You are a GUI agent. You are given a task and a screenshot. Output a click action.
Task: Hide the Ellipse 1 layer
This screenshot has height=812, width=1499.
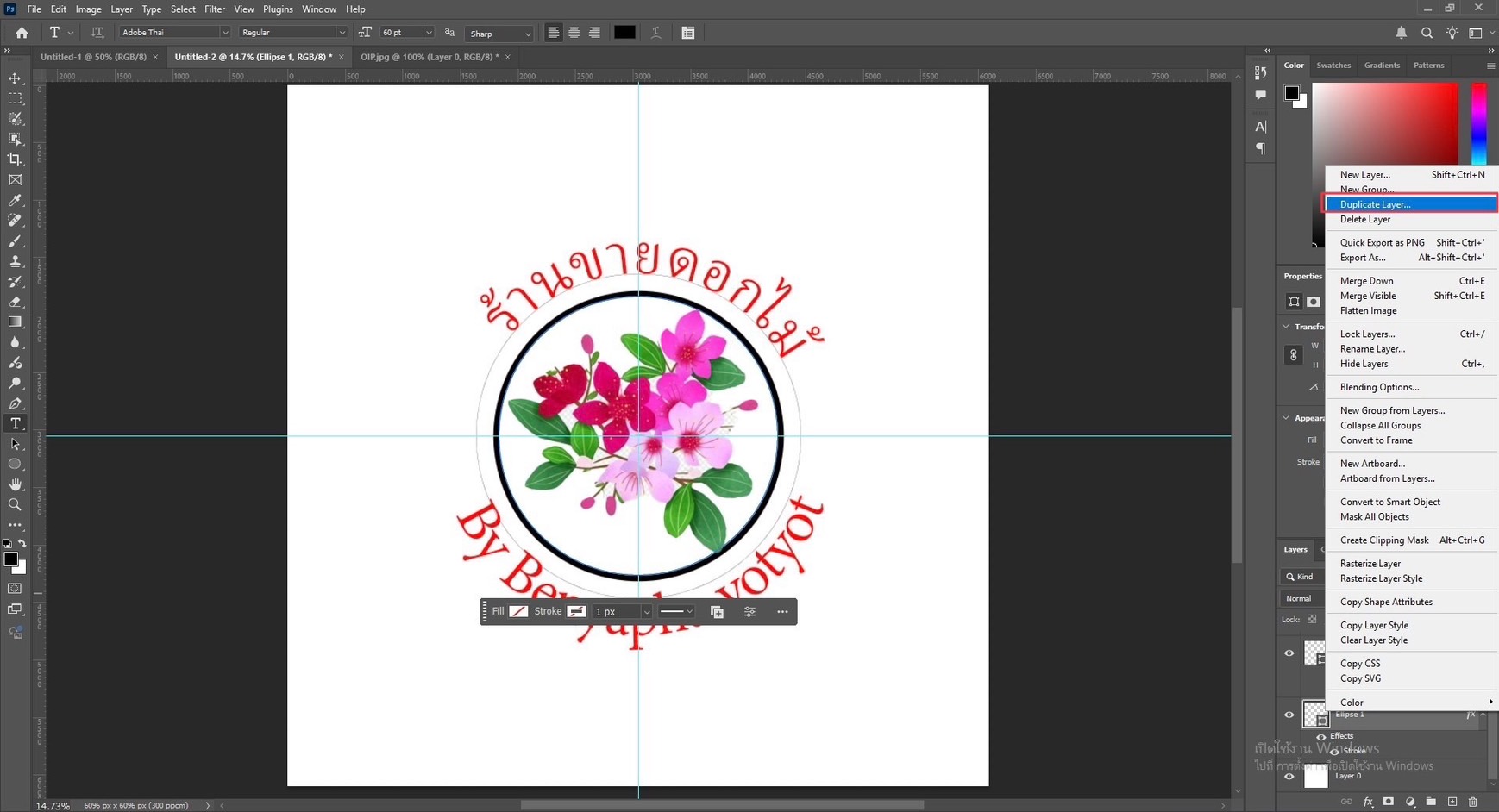pyautogui.click(x=1289, y=715)
